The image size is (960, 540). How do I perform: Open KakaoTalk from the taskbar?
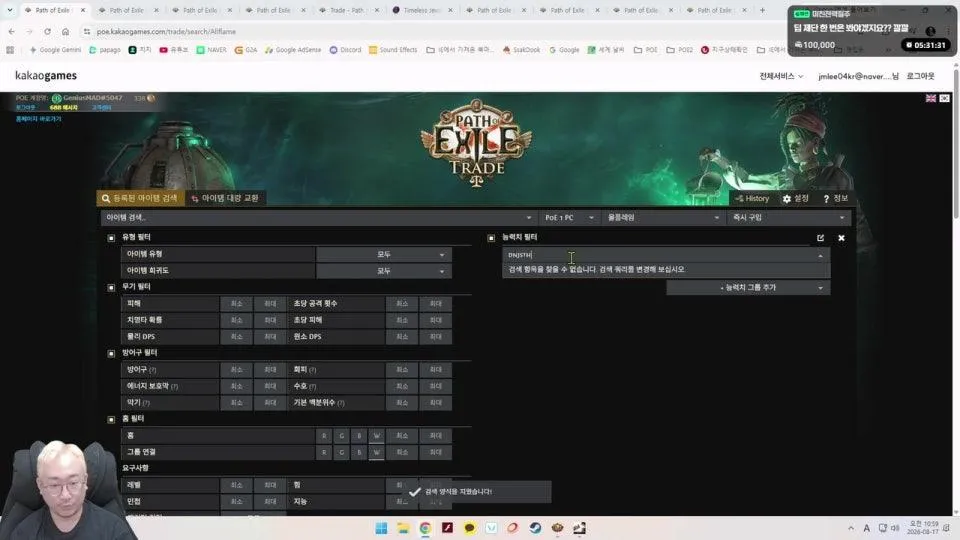point(469,528)
